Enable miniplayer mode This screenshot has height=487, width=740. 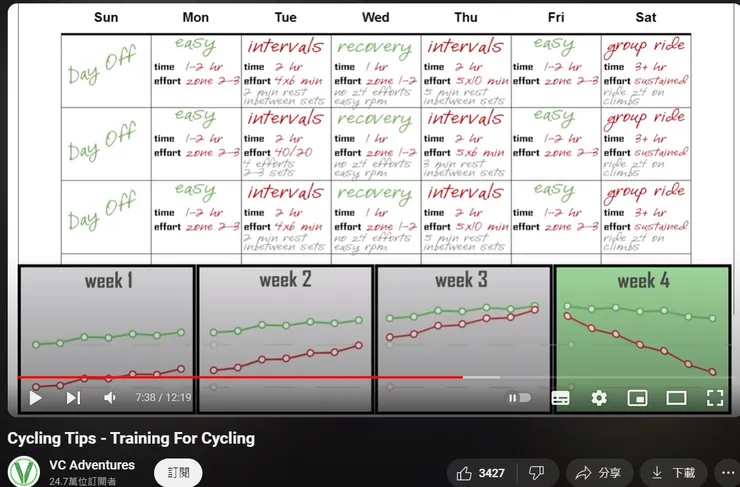pyautogui.click(x=637, y=398)
